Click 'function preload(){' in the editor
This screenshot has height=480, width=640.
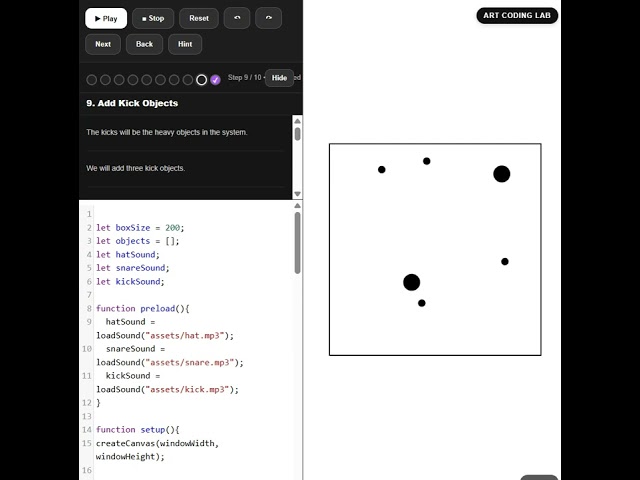click(x=143, y=309)
